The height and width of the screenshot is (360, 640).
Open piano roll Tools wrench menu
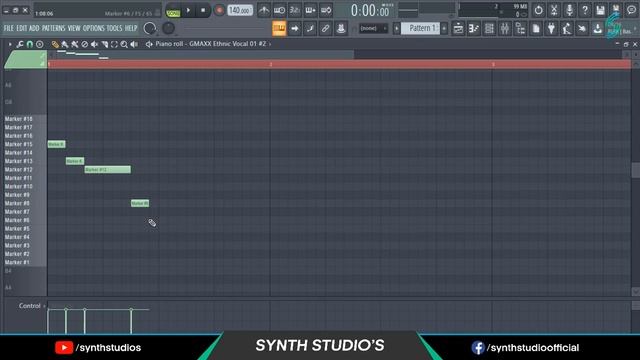click(20, 44)
